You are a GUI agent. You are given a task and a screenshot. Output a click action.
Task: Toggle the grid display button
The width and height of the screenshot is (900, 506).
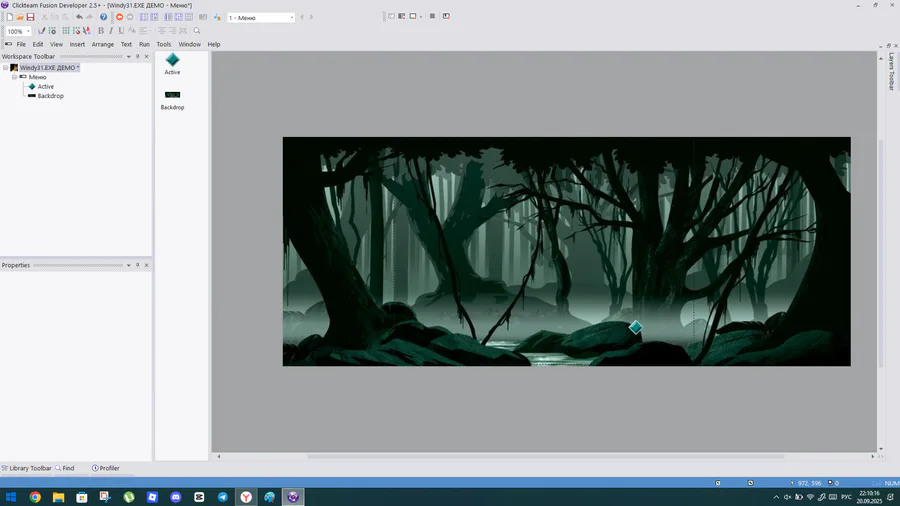point(66,31)
